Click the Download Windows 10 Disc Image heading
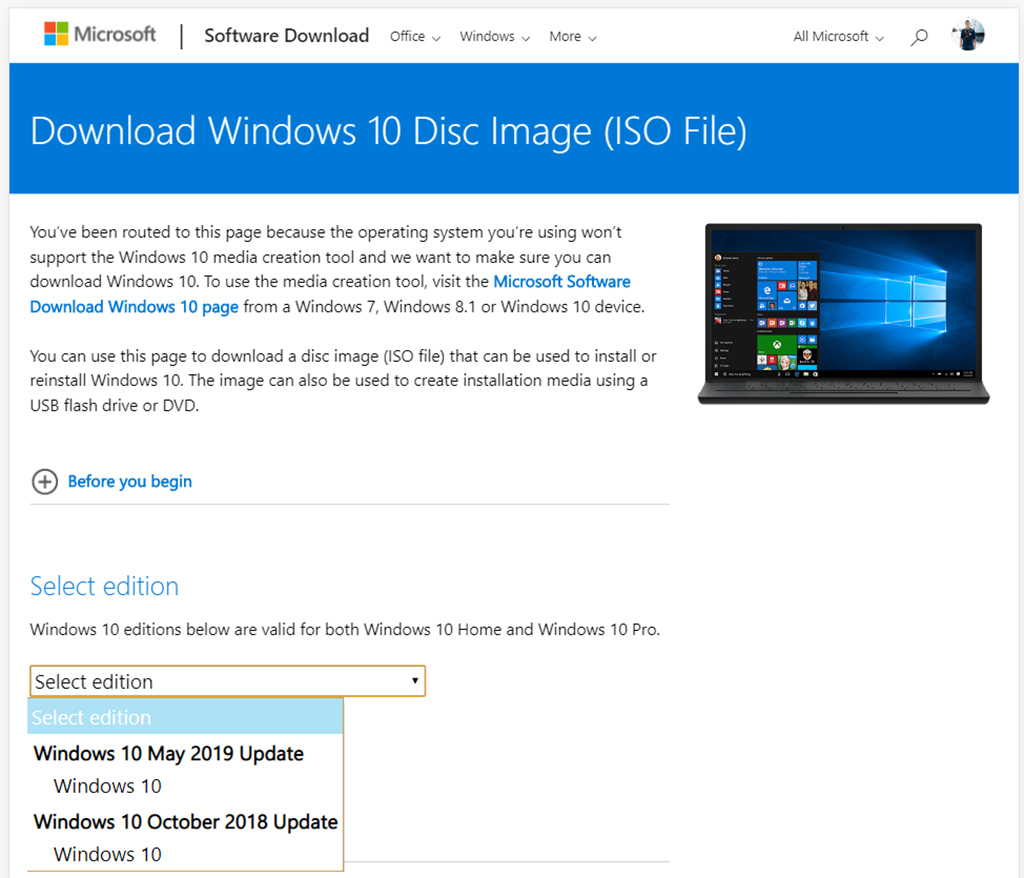Screen dimensions: 1024x878 click(388, 131)
